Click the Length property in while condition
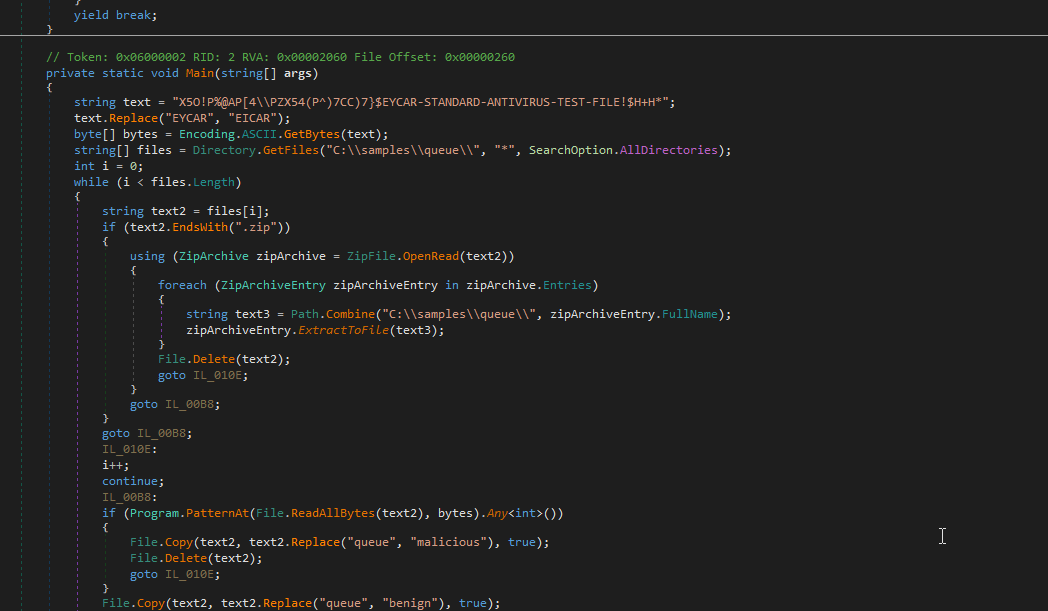 214,182
